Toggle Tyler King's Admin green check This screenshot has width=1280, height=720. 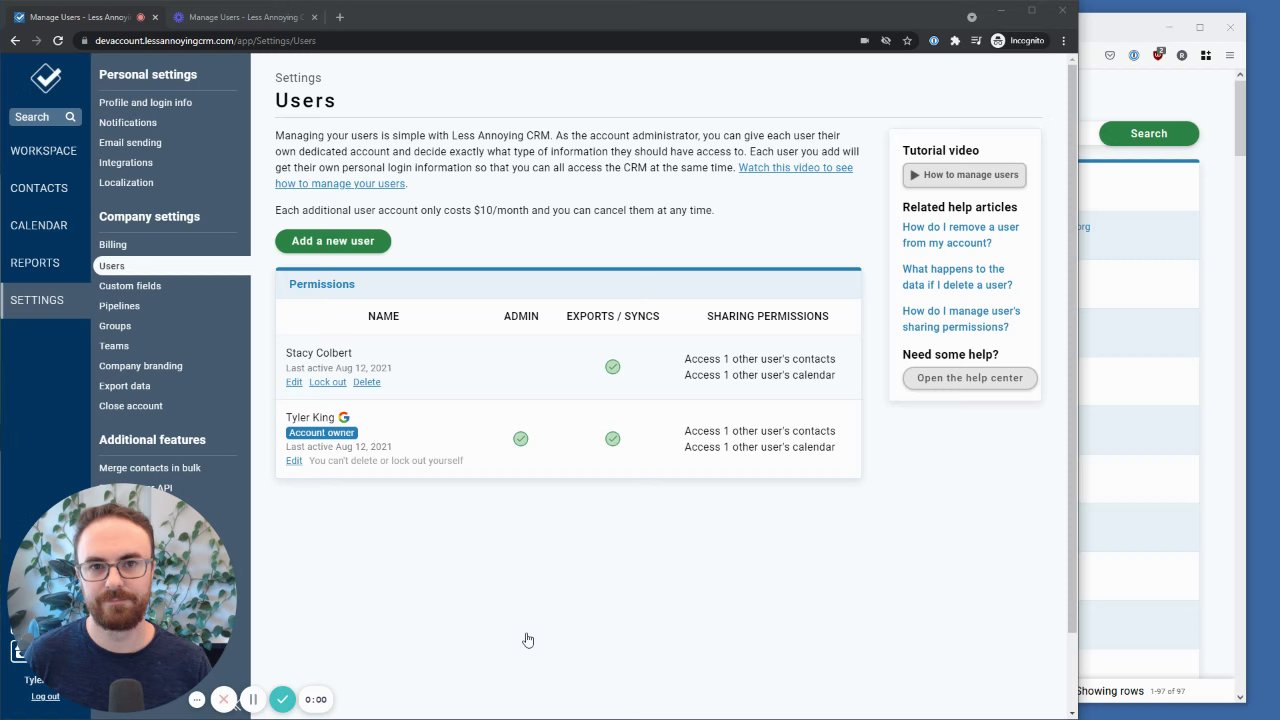(520, 439)
